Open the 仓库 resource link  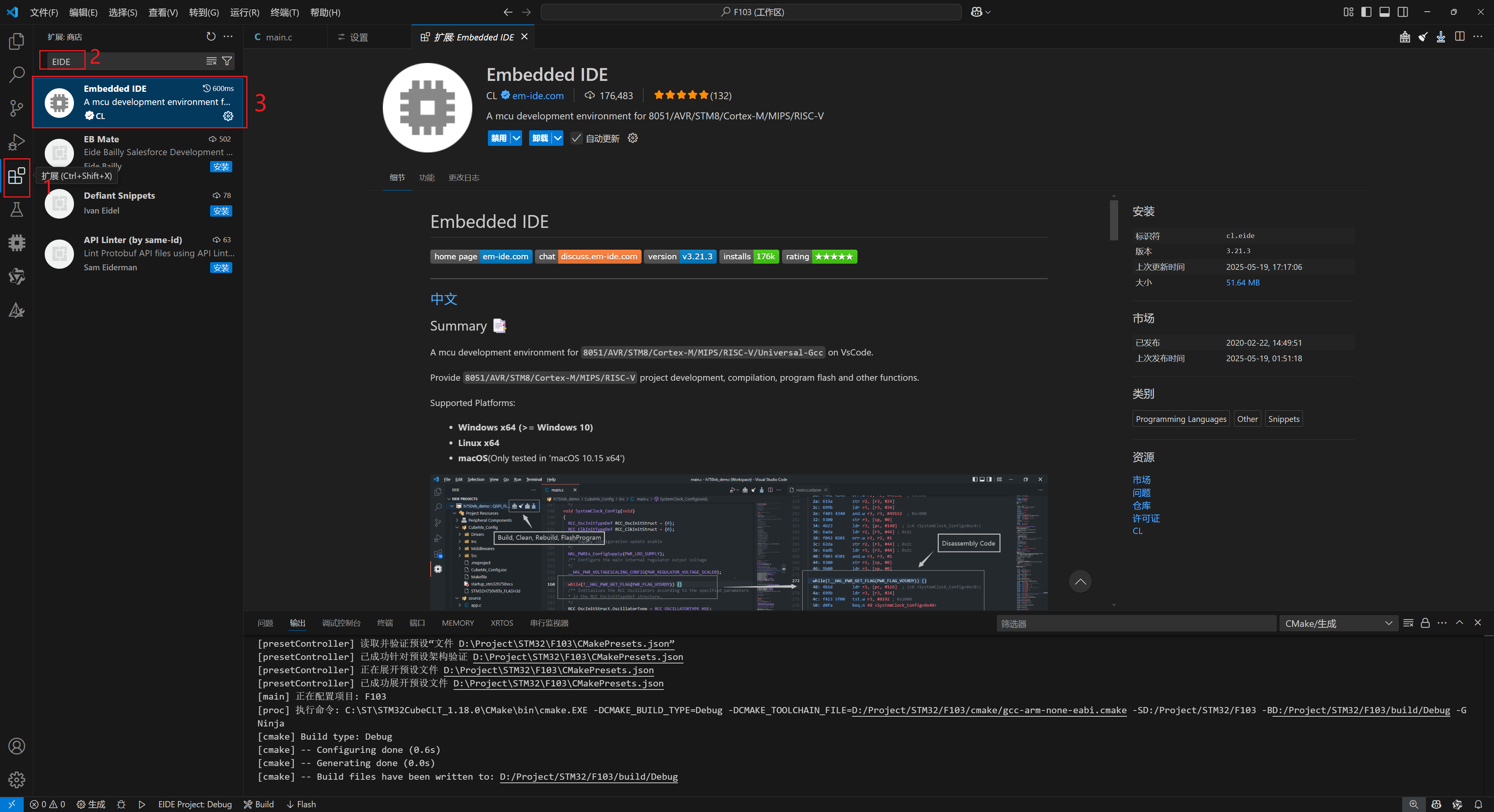[1142, 506]
